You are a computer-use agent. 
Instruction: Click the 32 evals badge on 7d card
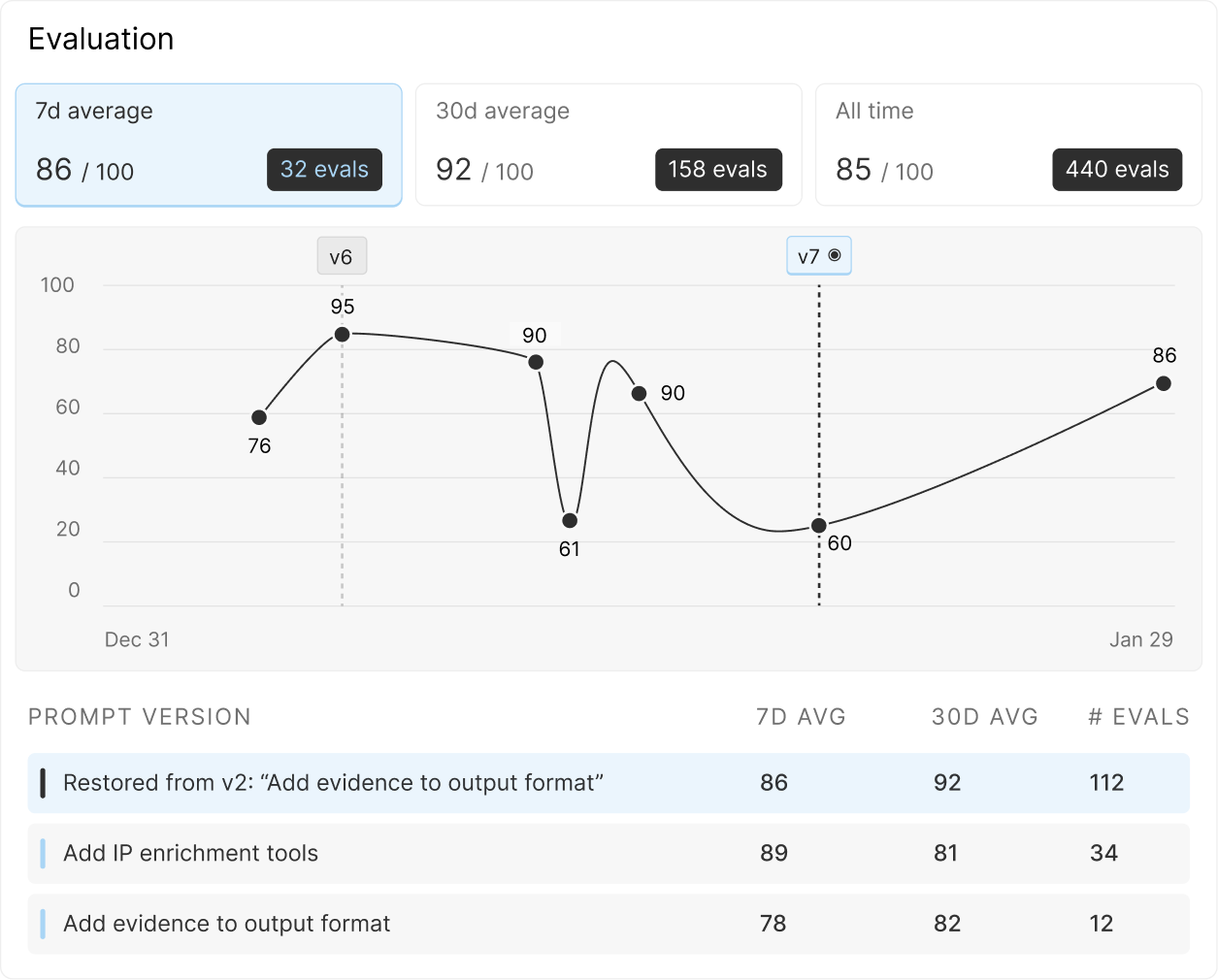tap(324, 169)
